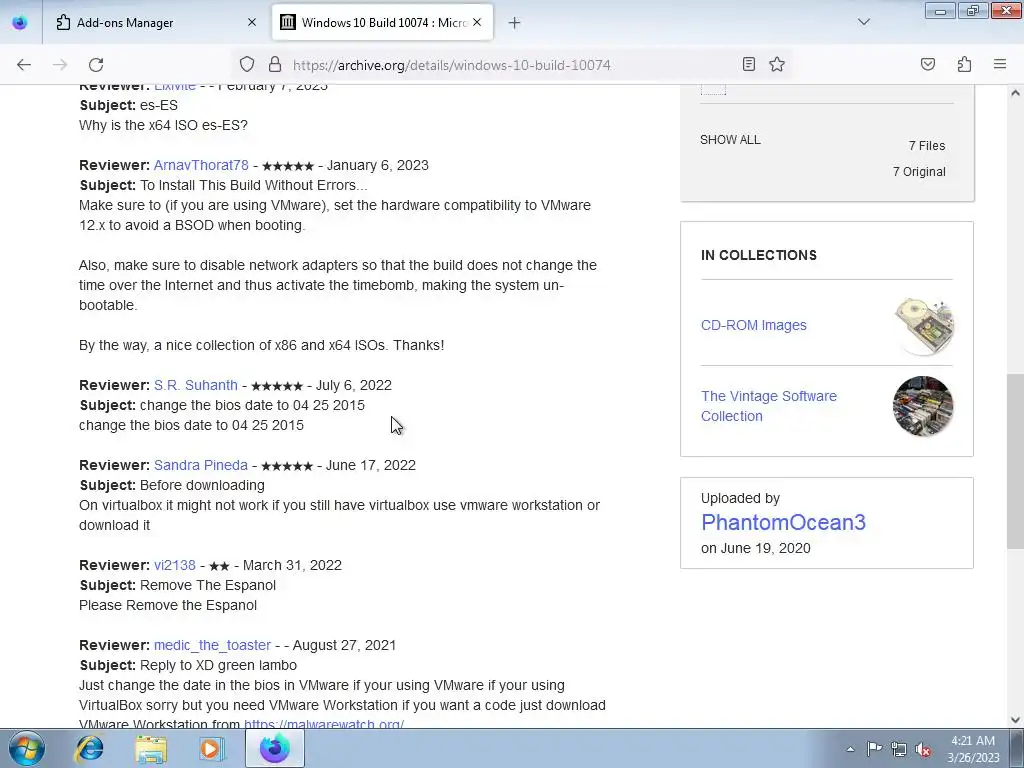Click 'Before downloading' subject text
1024x768 pixels.
click(202, 485)
